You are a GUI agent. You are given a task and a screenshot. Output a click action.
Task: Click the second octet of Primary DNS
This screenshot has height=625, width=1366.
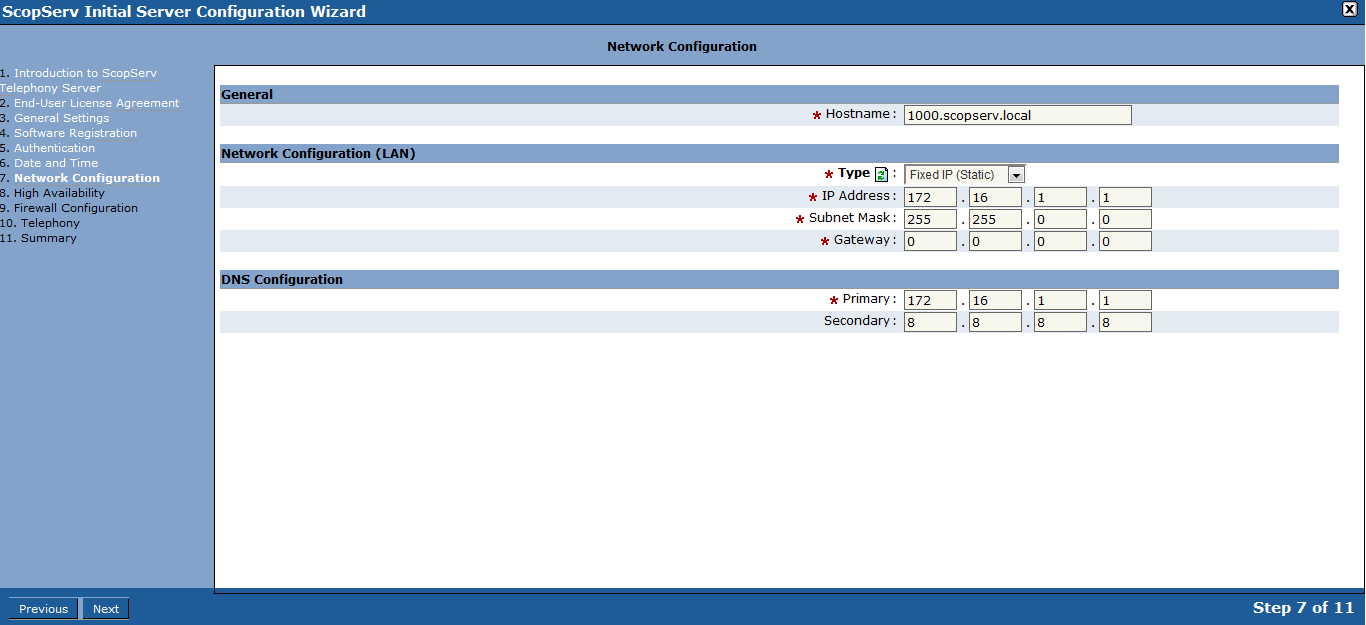(x=995, y=300)
